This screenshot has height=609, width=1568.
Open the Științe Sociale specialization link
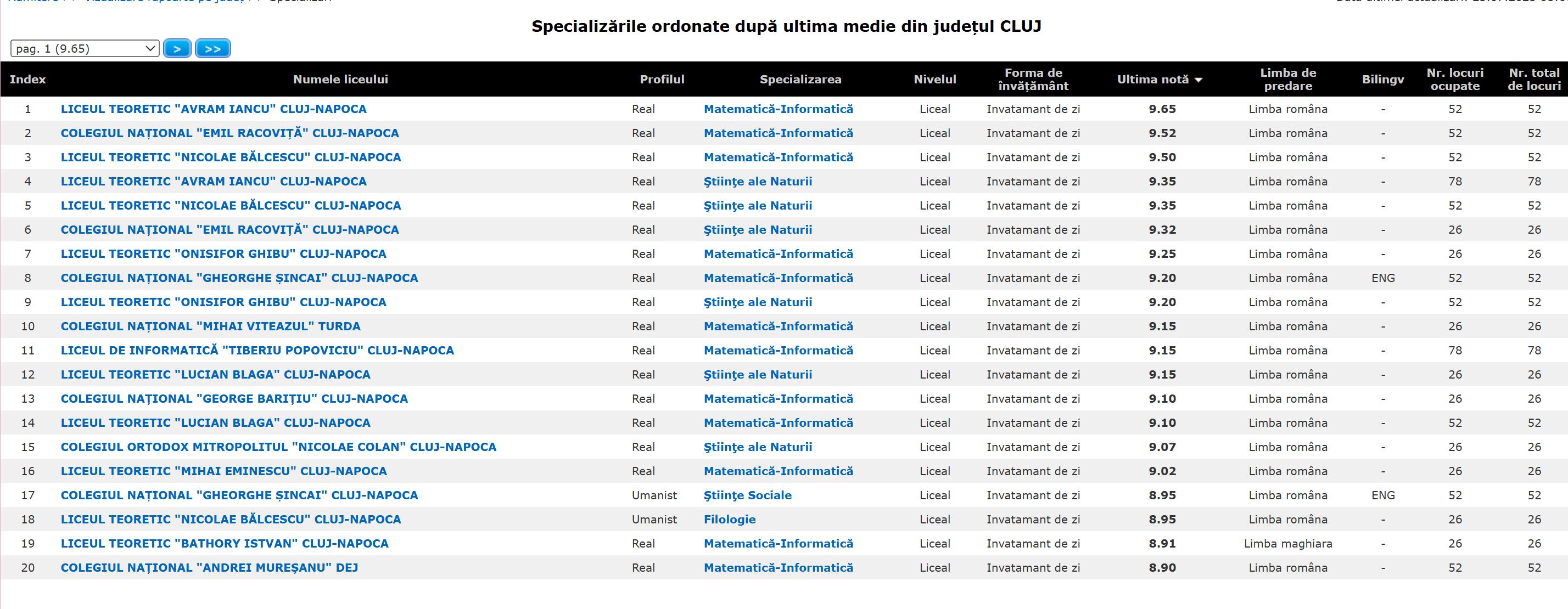point(747,495)
